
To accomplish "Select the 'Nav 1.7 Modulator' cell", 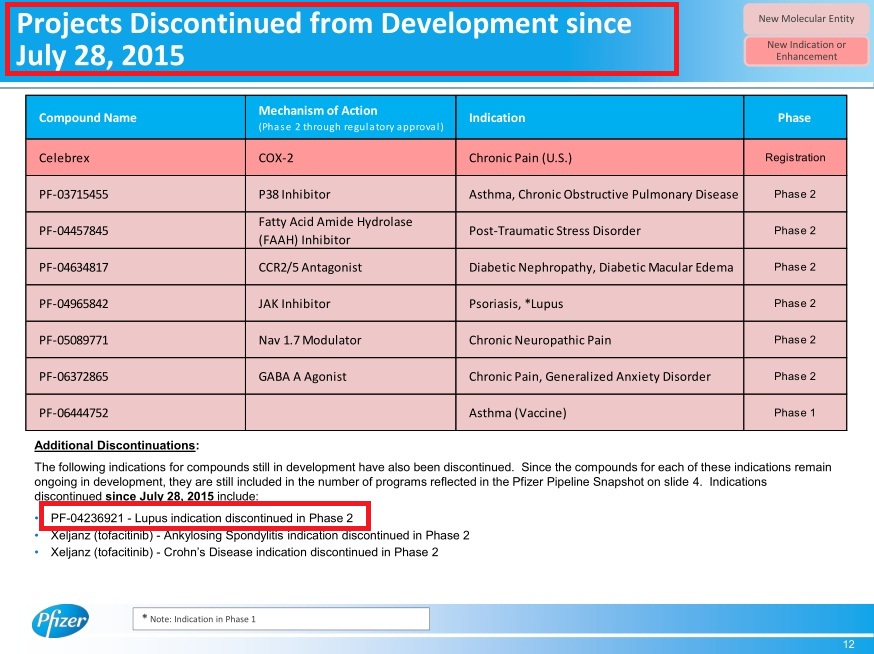I will [351, 340].
